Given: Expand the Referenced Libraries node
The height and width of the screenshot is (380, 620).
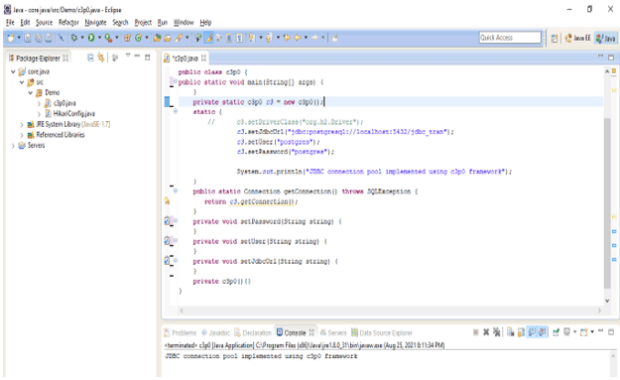Looking at the screenshot, I should tap(22, 135).
